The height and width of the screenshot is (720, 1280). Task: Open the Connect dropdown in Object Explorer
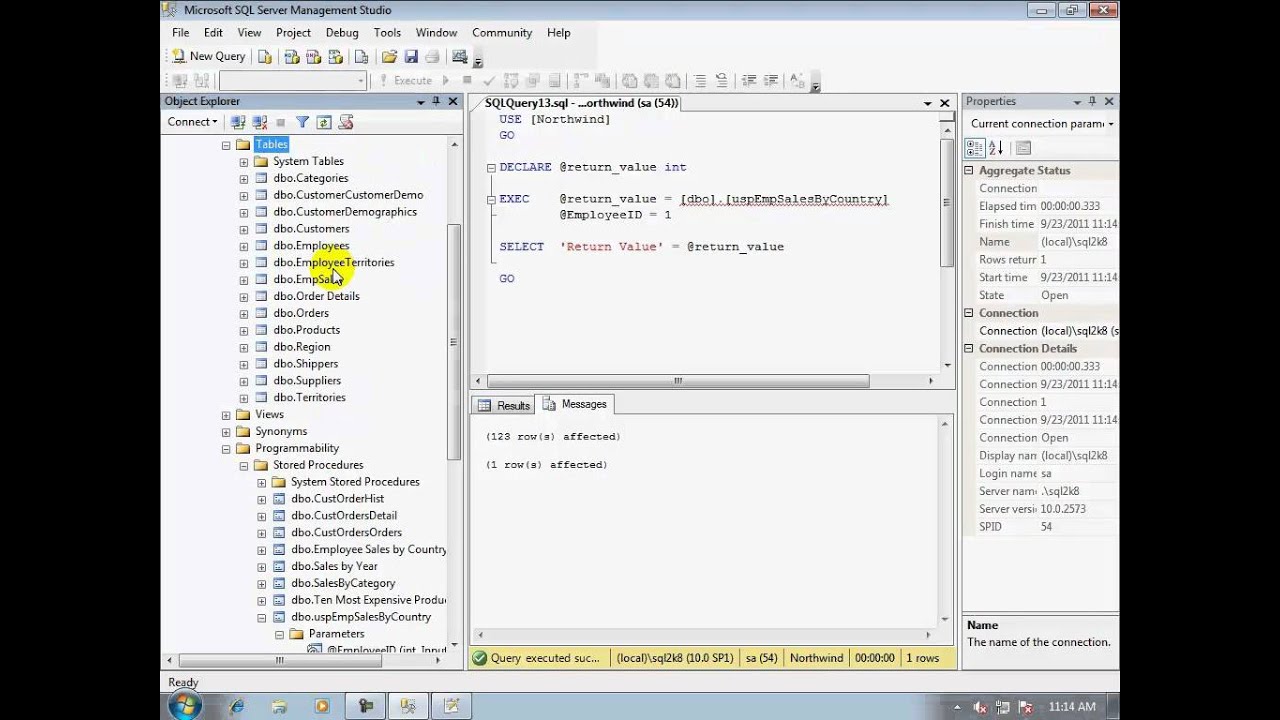click(x=192, y=122)
